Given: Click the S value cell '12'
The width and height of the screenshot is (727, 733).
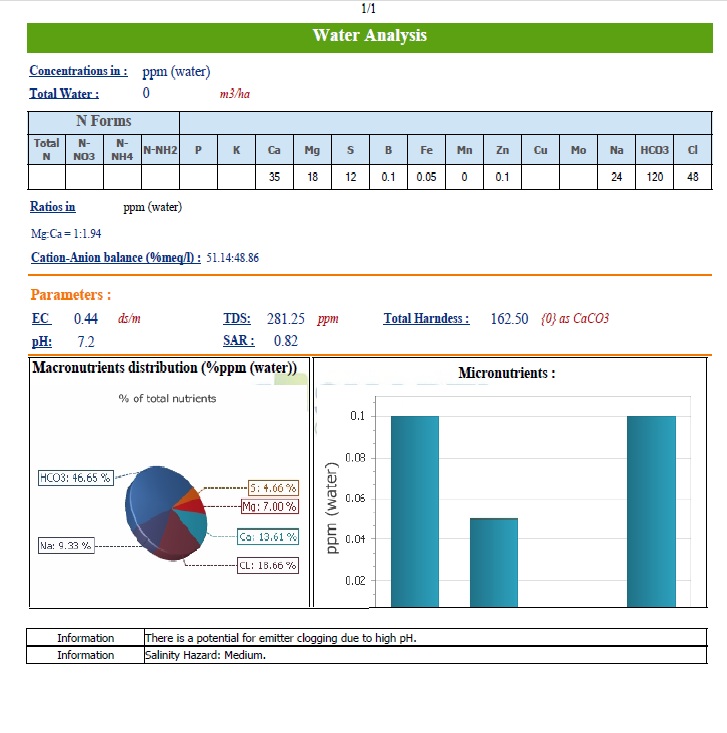Looking at the screenshot, I should pyautogui.click(x=351, y=177).
